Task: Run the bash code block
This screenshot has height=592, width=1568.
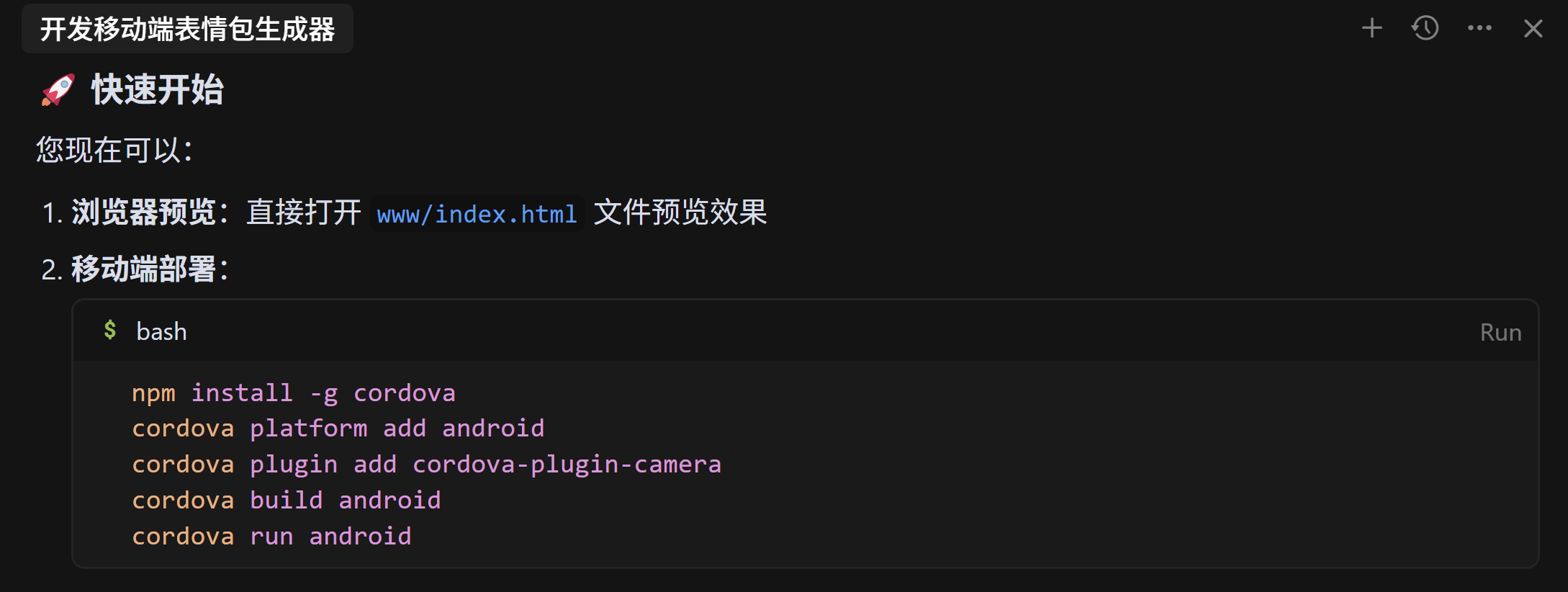Action: pyautogui.click(x=1500, y=332)
